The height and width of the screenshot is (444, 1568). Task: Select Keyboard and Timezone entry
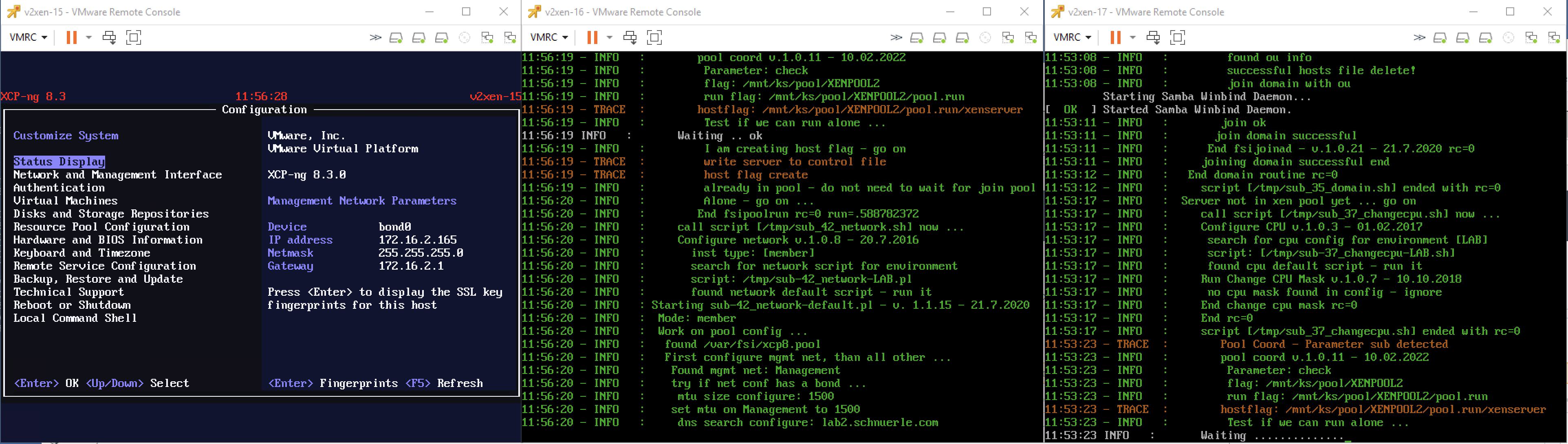(81, 253)
